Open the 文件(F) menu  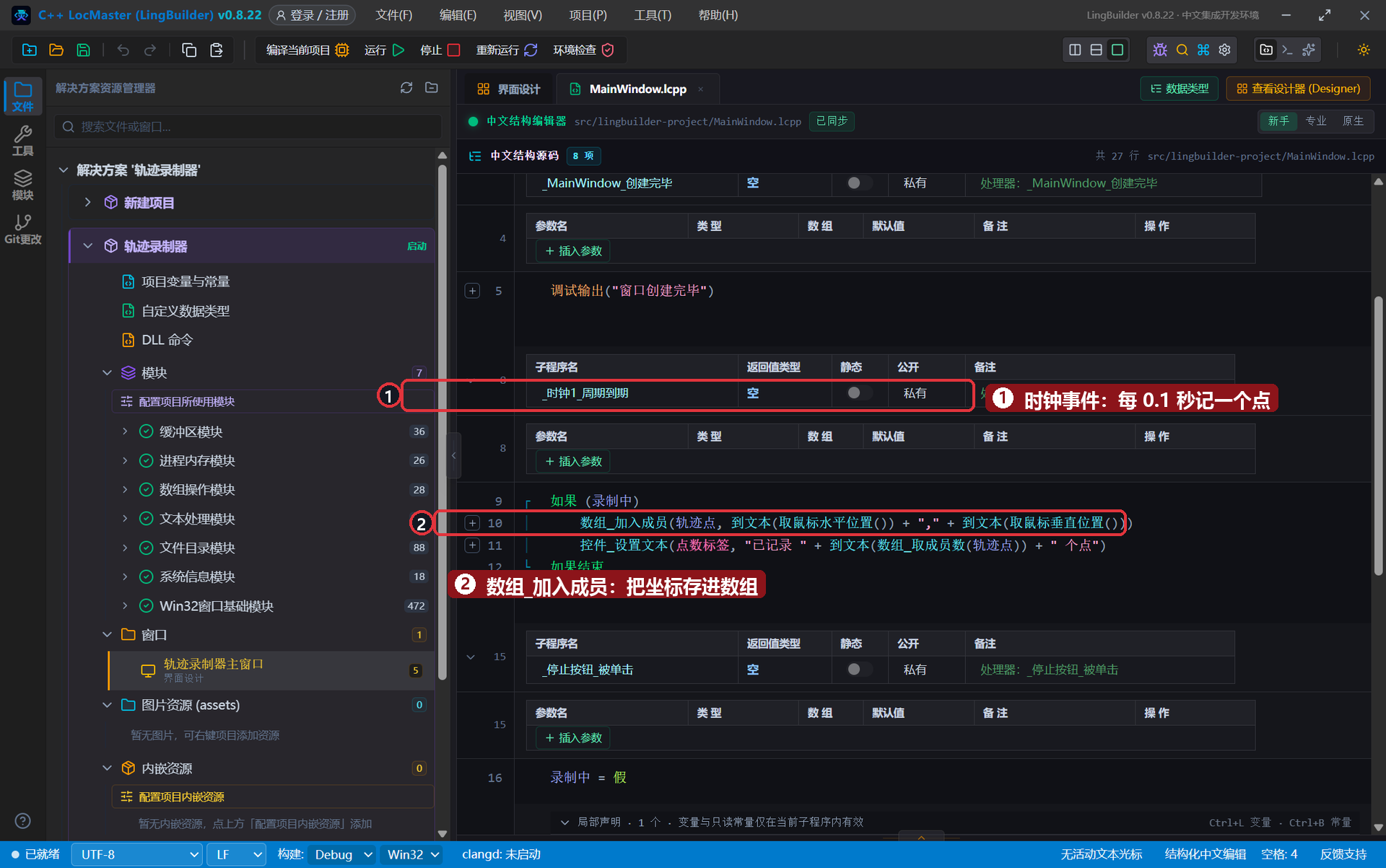[x=394, y=15]
